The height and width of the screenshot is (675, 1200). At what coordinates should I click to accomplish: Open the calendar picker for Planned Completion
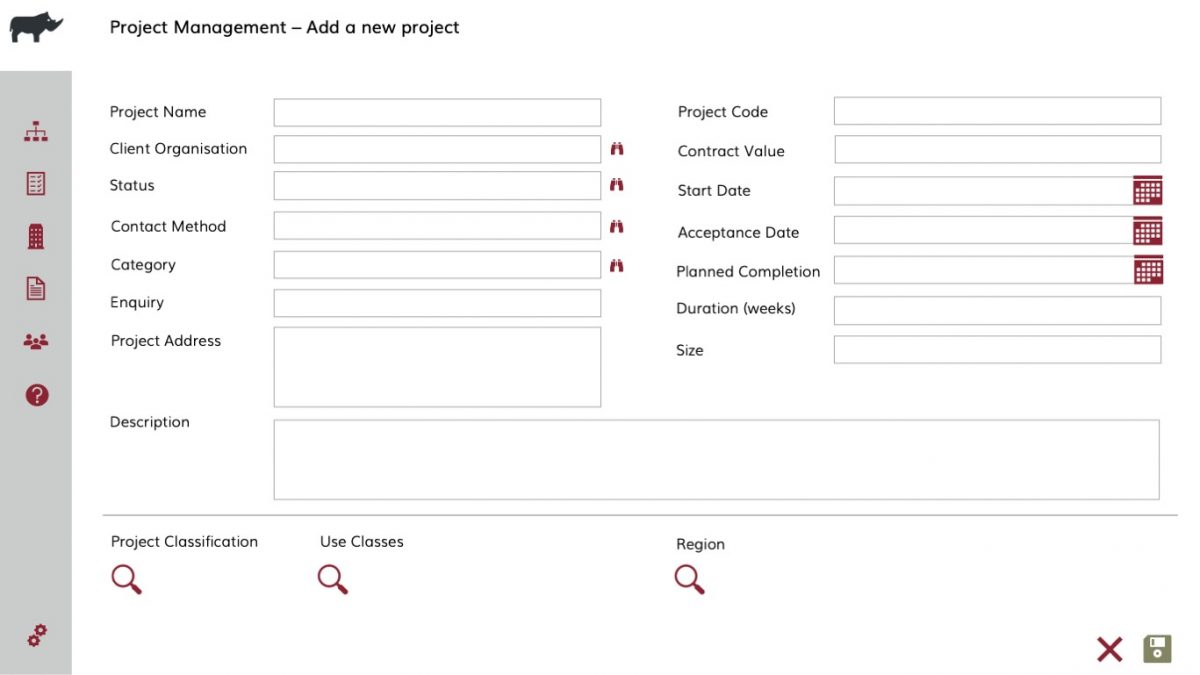[x=1148, y=269]
